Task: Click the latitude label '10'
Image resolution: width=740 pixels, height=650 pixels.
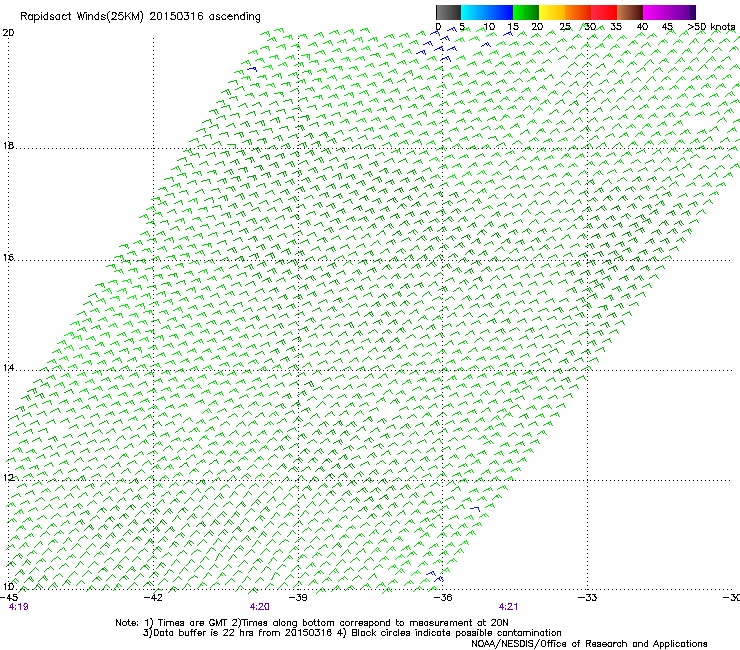Action: coord(8,587)
